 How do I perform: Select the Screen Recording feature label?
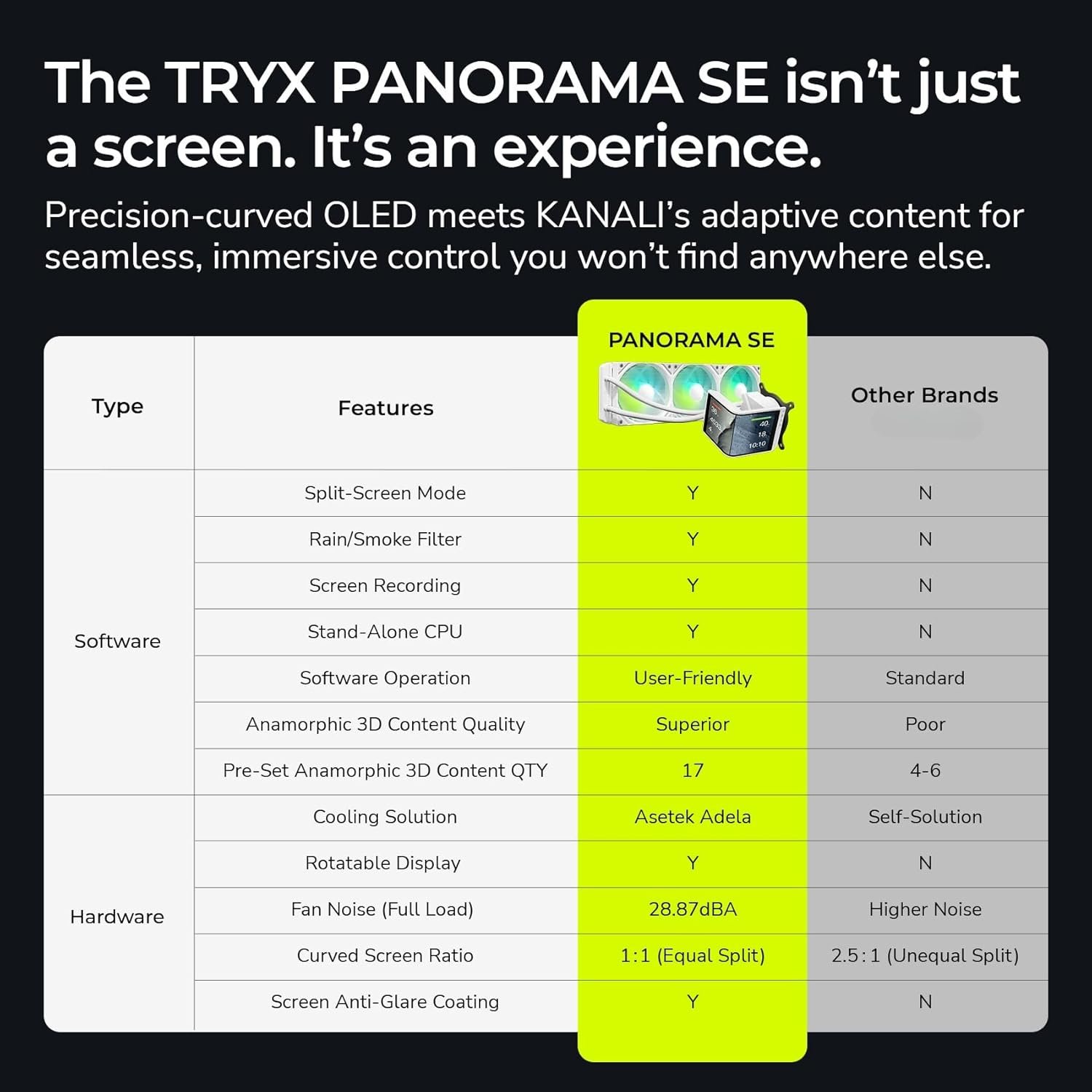point(385,585)
